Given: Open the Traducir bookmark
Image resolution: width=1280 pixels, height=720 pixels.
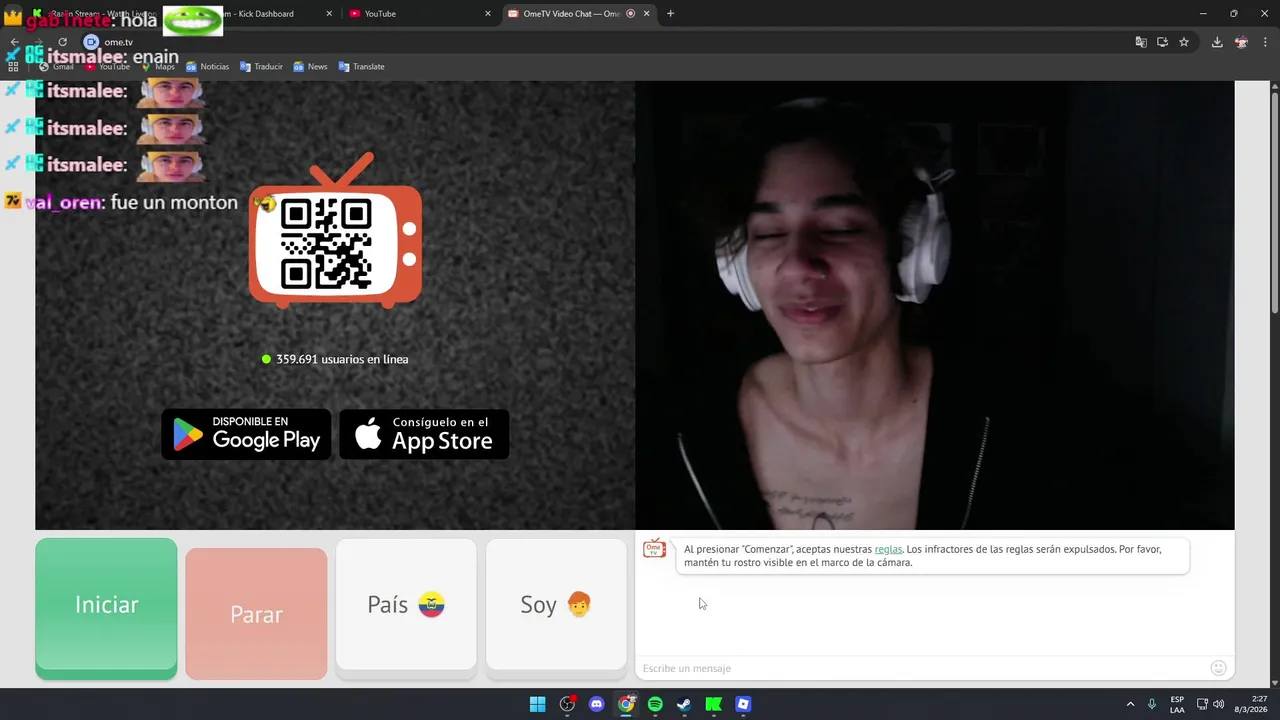Looking at the screenshot, I should 261,67.
